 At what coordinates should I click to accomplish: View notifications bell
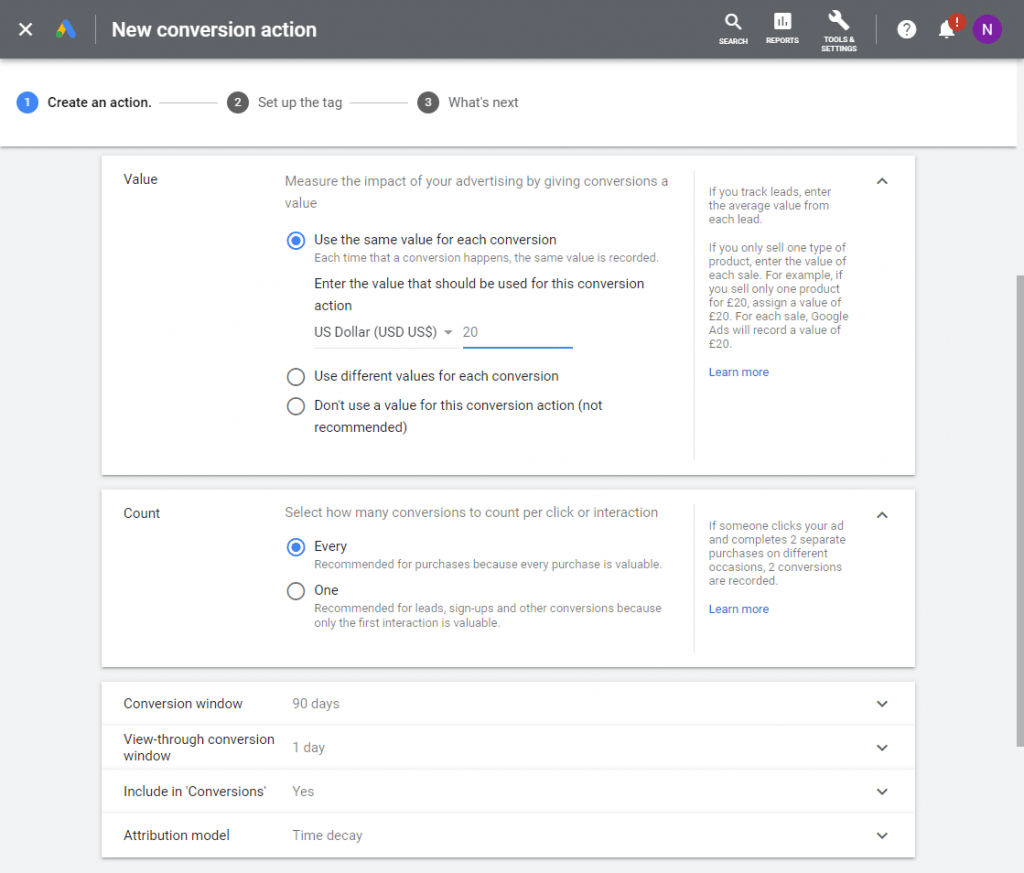(946, 29)
